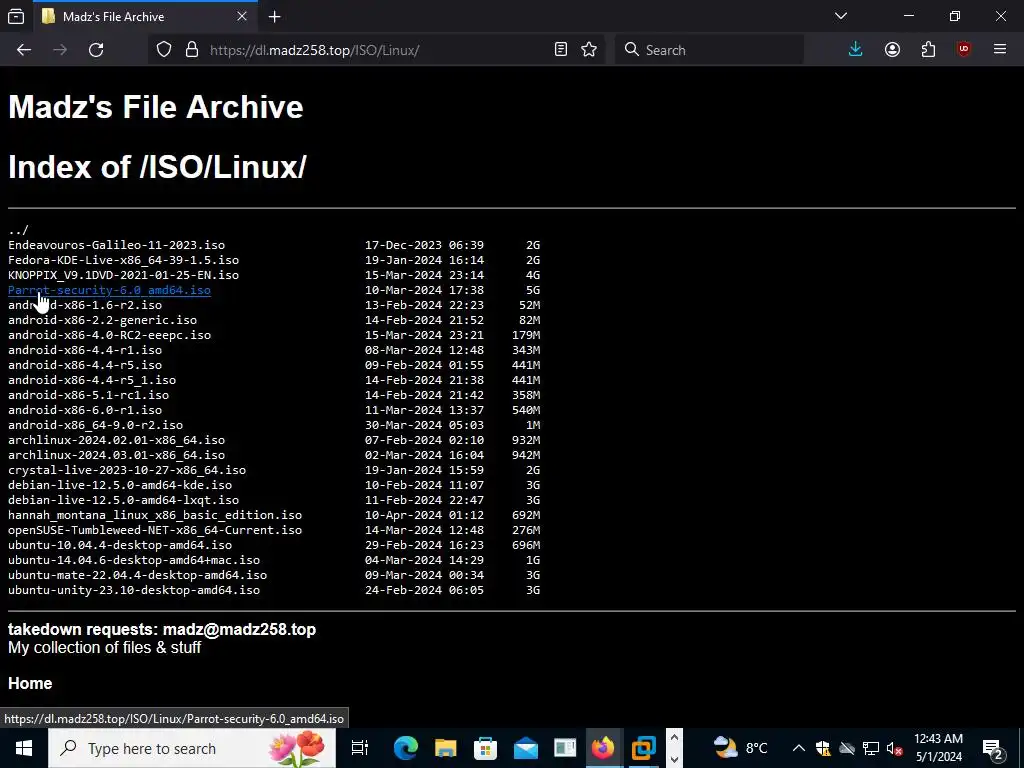1024x768 pixels.
Task: Go back to the previous page
Action: click(x=24, y=50)
